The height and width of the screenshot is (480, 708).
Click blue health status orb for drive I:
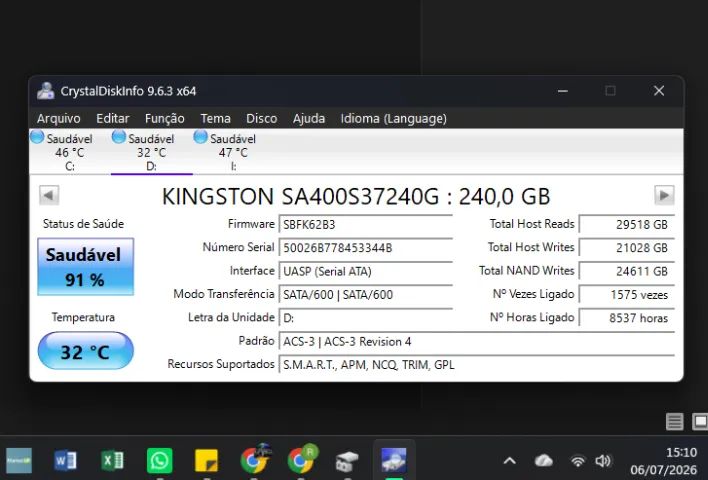[200, 137]
